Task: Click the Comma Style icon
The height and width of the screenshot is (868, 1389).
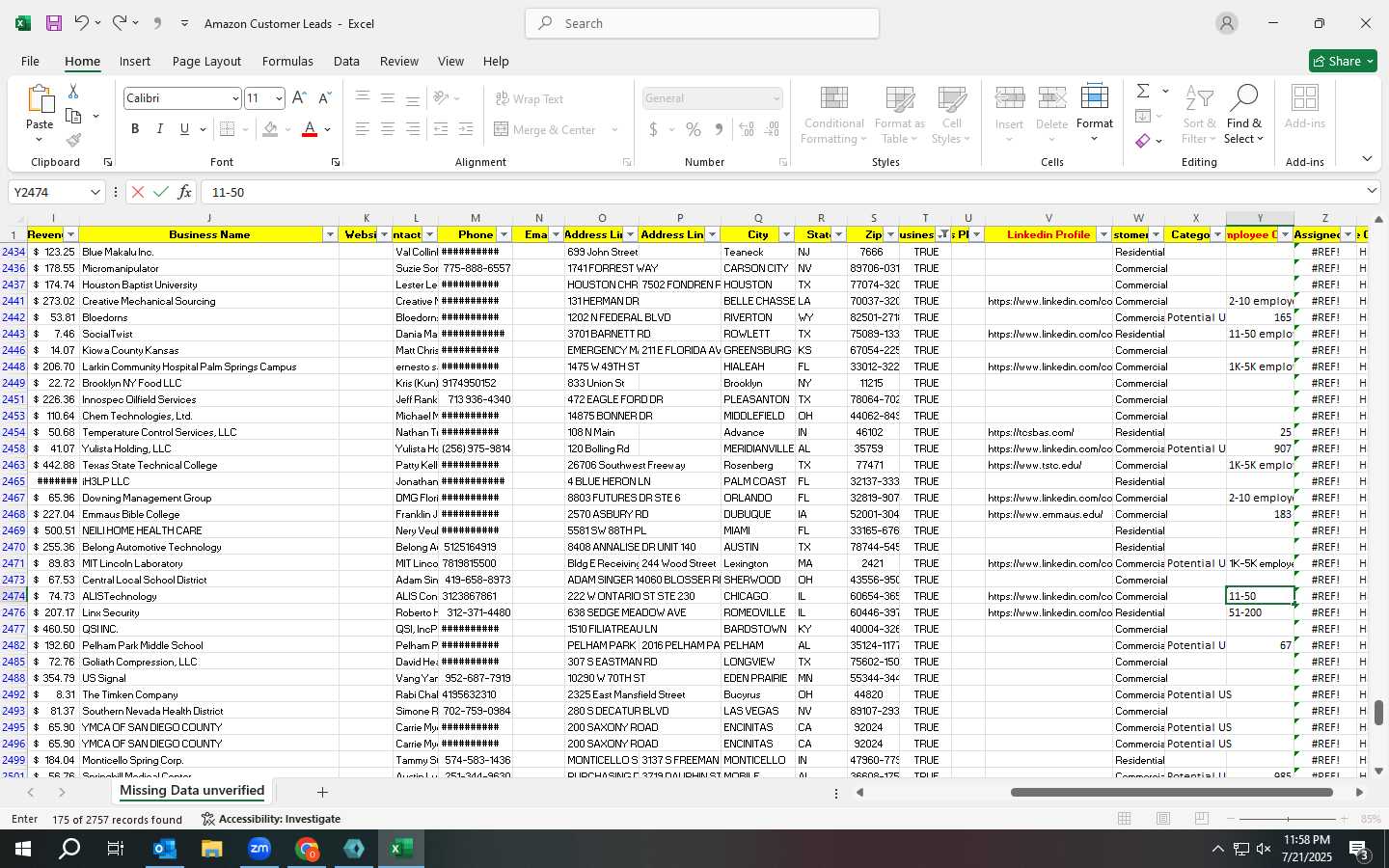Action: tap(719, 129)
